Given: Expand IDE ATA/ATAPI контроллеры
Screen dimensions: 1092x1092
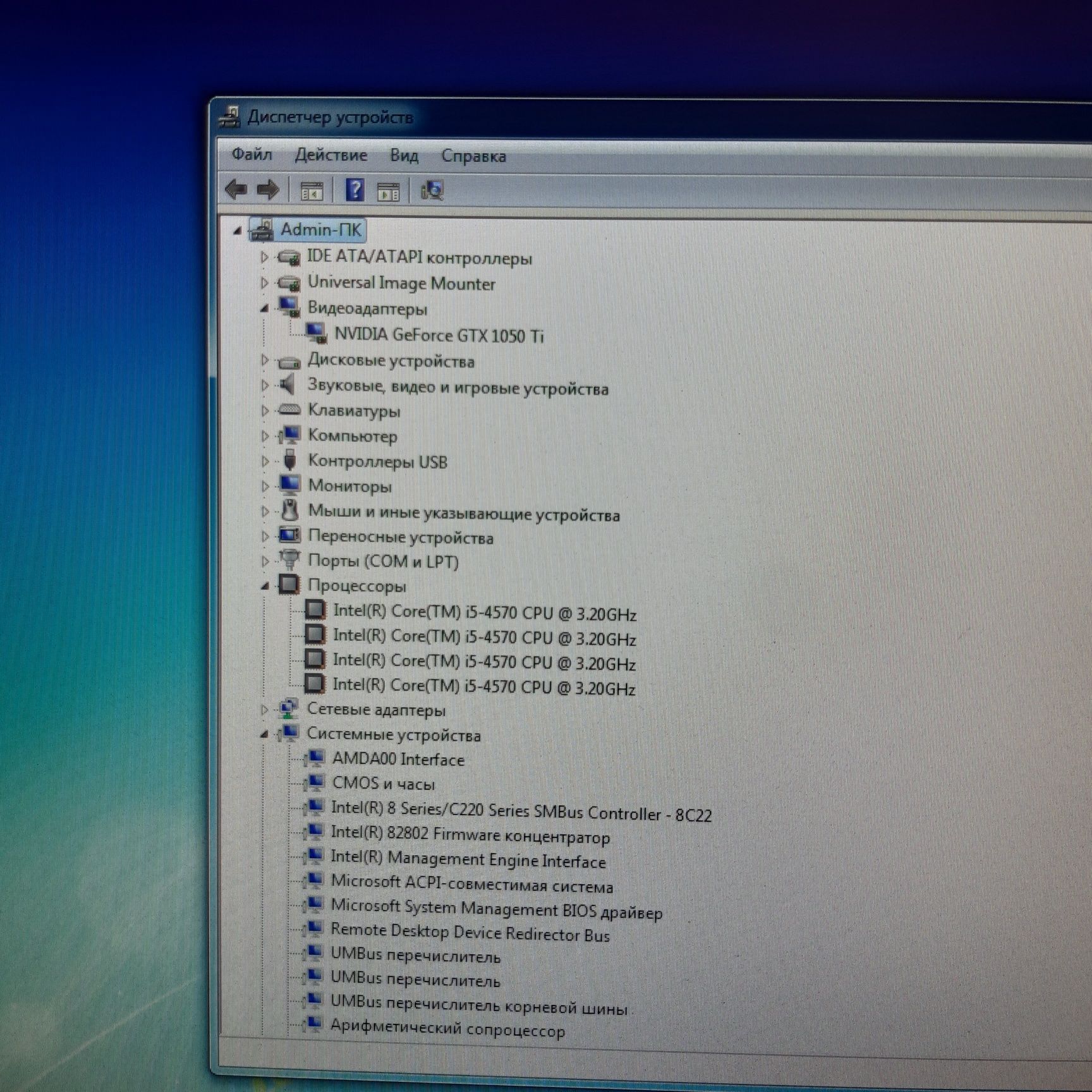Looking at the screenshot, I should (x=265, y=257).
